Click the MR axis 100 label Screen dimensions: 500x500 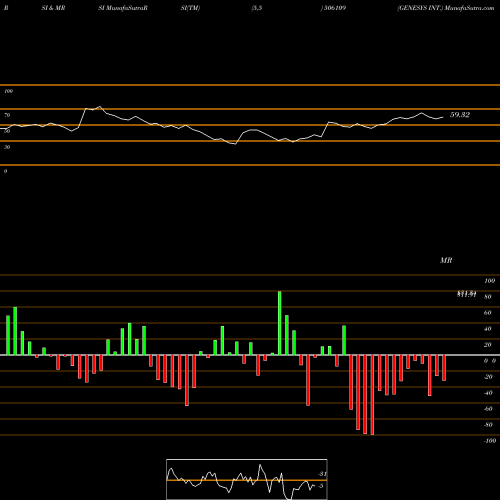click(489, 281)
